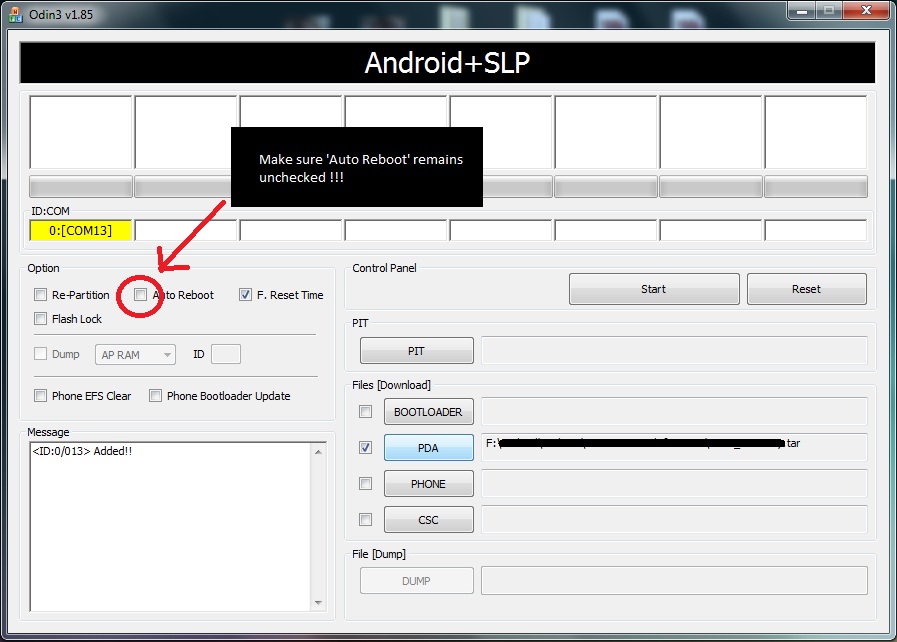Viewport: 897px width, 642px height.
Task: Click the Message box scroll up arrow
Action: pos(319,452)
